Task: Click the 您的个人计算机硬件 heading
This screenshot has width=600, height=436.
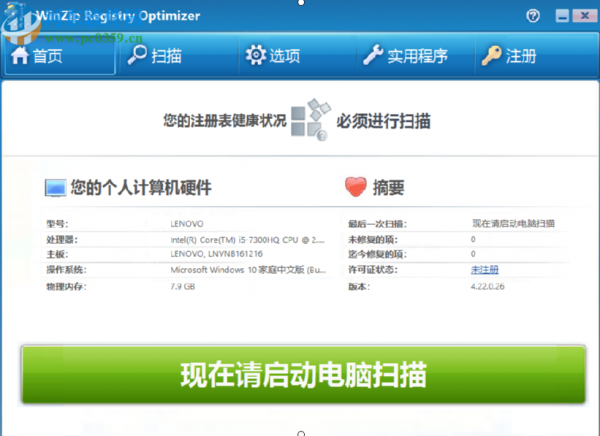Action: pos(141,188)
